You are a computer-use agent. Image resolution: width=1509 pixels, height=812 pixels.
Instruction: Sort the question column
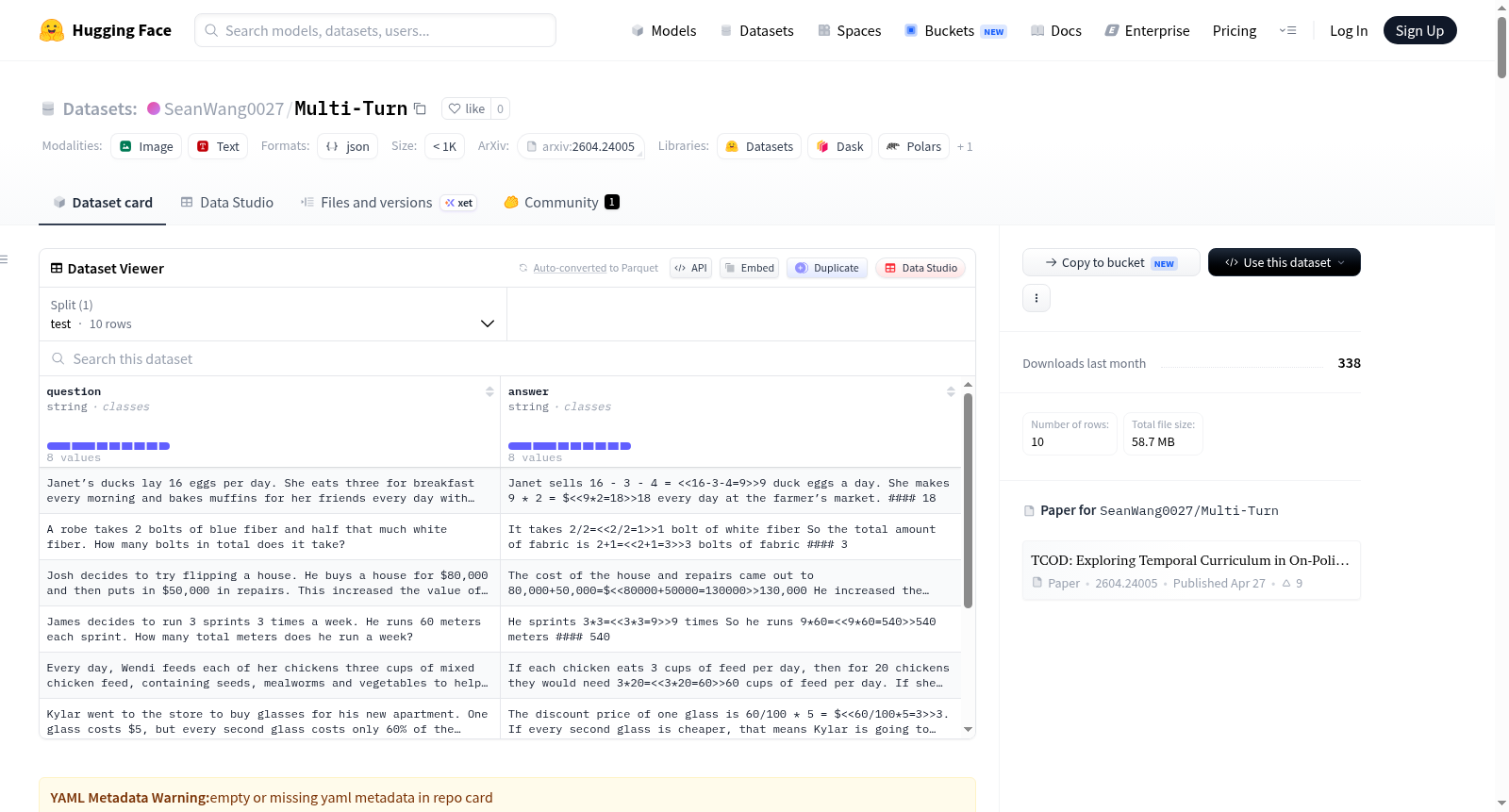tap(489, 391)
